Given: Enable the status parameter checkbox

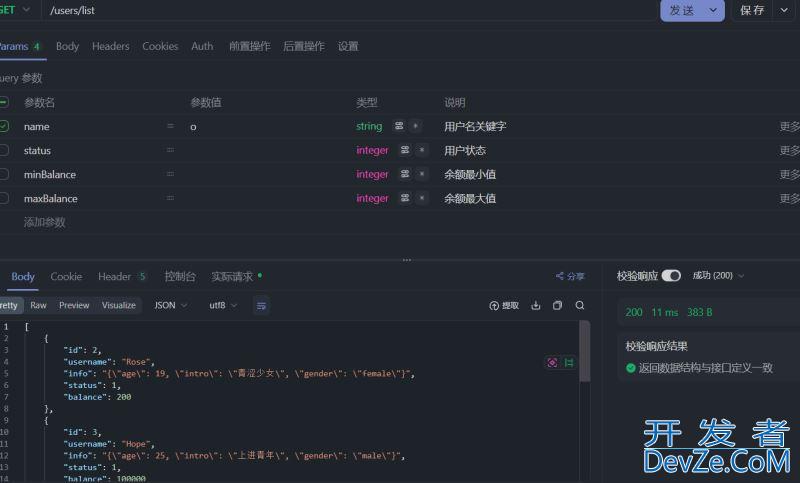Looking at the screenshot, I should click(x=4, y=150).
